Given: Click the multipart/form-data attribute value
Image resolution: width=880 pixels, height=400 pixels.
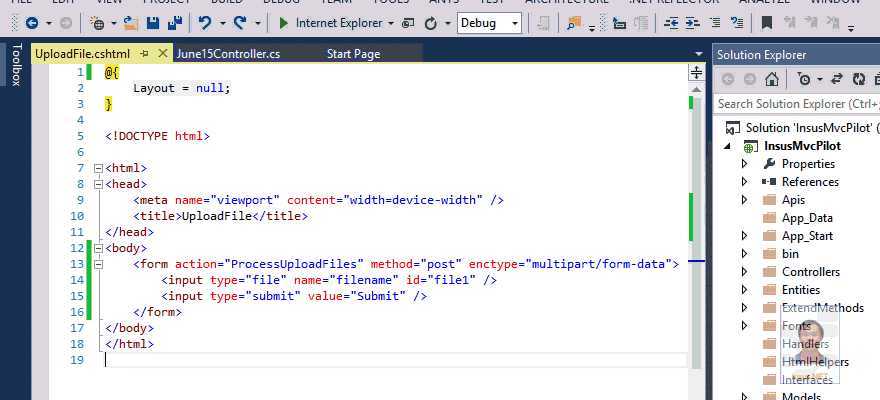Looking at the screenshot, I should click(x=598, y=264).
